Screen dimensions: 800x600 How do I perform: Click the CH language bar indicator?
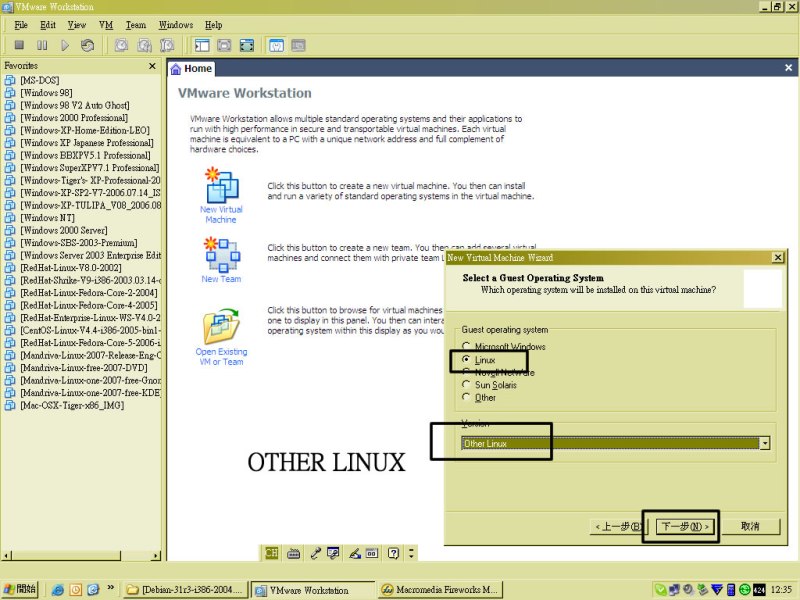point(271,553)
